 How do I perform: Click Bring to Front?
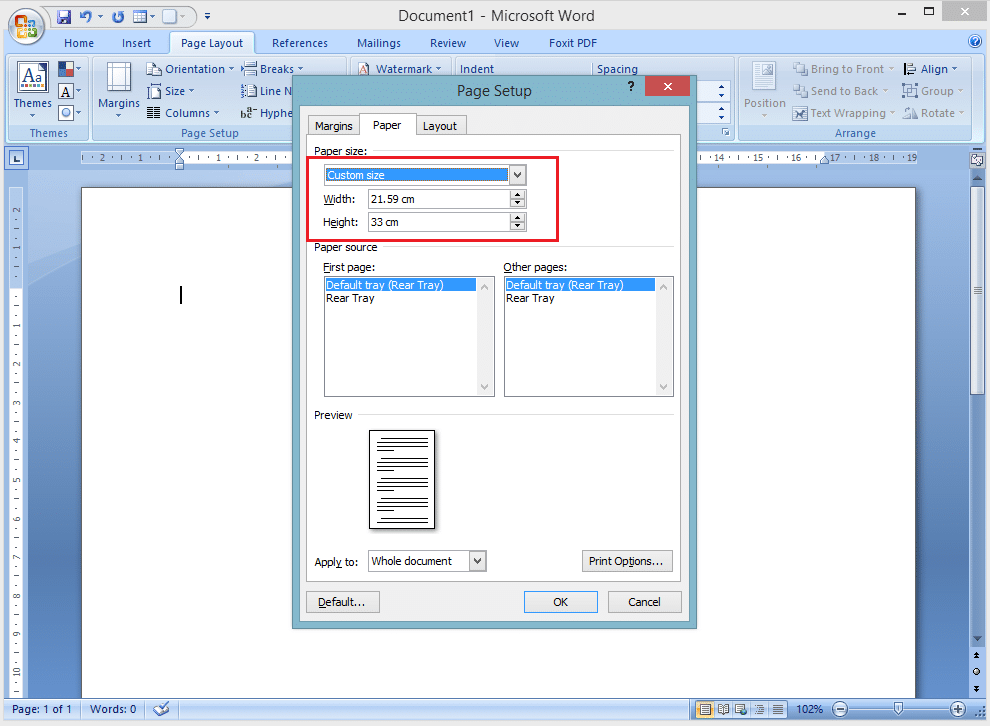click(x=844, y=69)
